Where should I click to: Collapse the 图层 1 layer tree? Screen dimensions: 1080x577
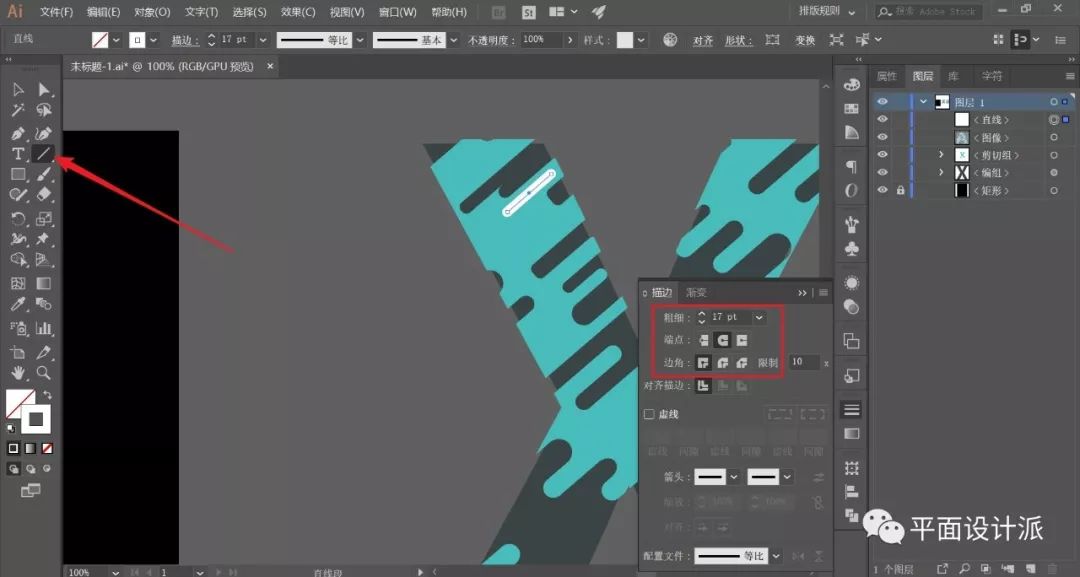coord(923,102)
